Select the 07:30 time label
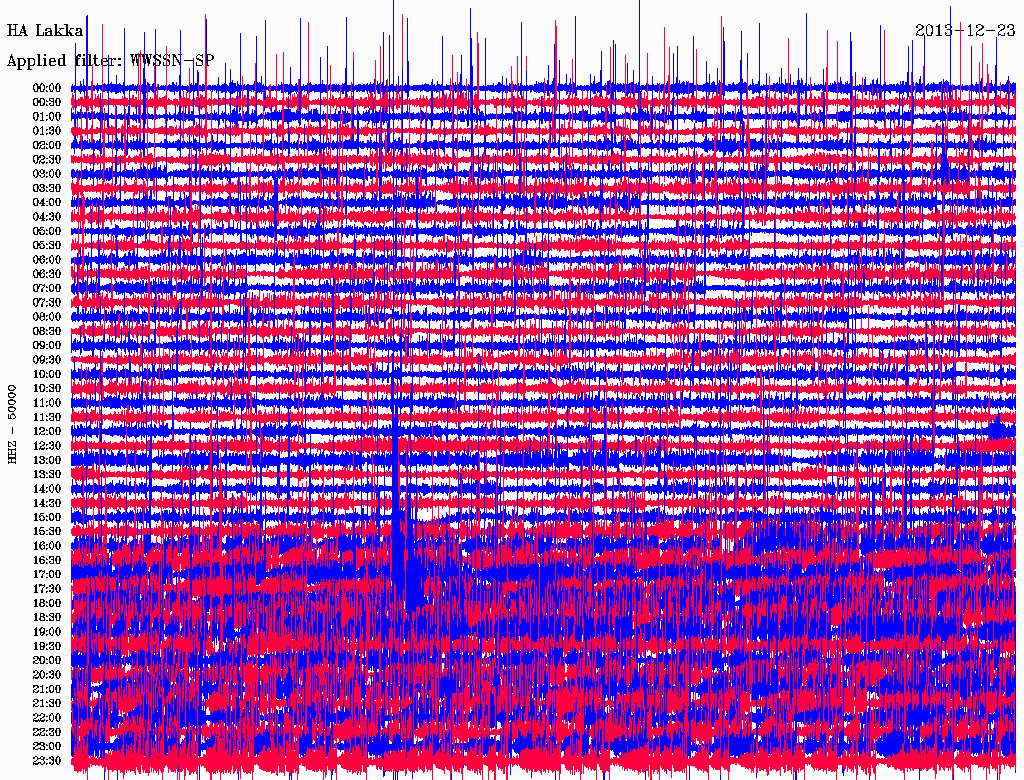Screen dimensions: 1024x780 click(47, 302)
